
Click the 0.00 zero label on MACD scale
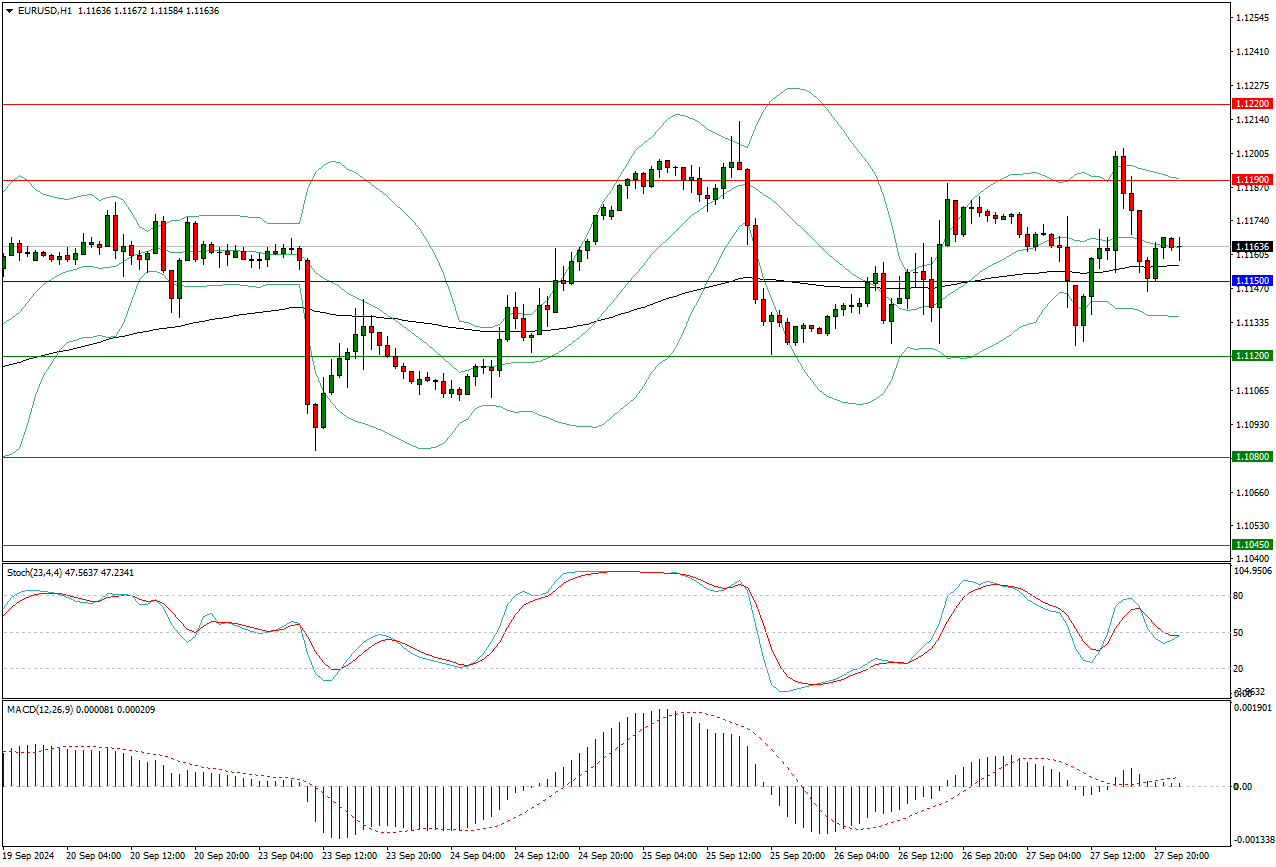coord(1241,787)
